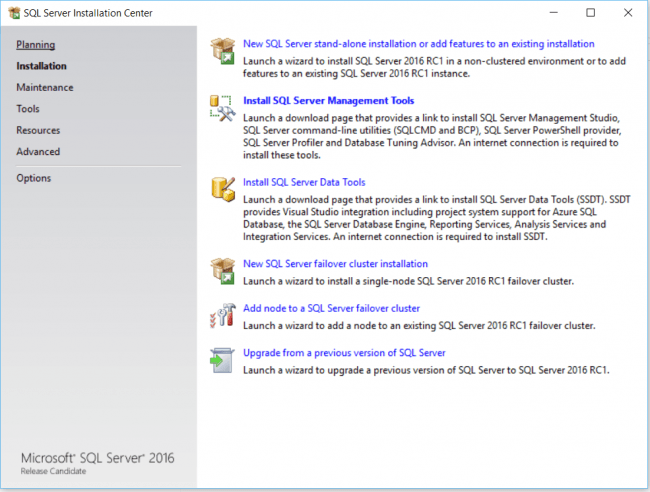Open the Advanced section
Image resolution: width=650 pixels, height=492 pixels.
[38, 152]
